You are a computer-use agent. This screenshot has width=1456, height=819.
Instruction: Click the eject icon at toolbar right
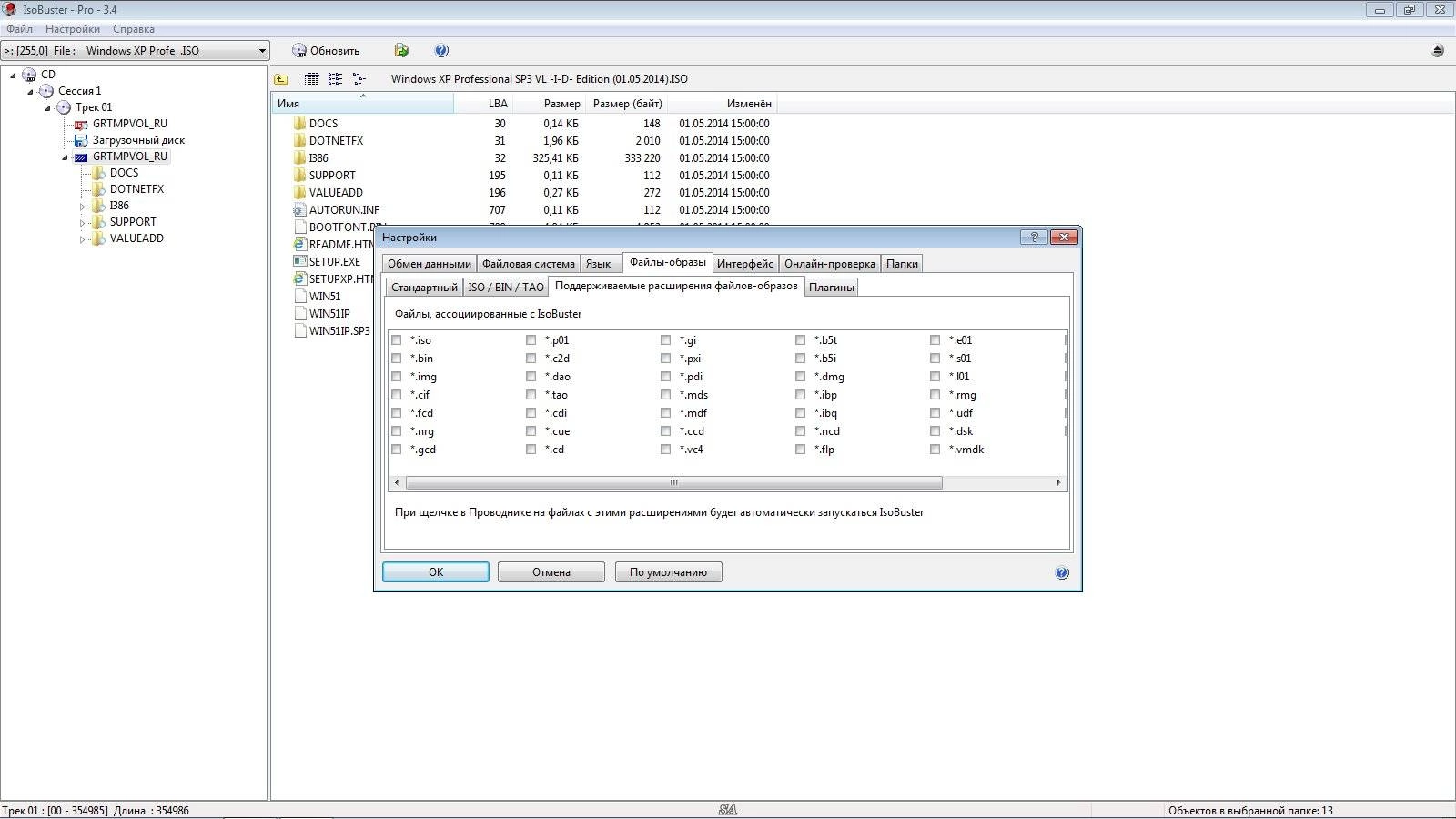click(x=1438, y=51)
